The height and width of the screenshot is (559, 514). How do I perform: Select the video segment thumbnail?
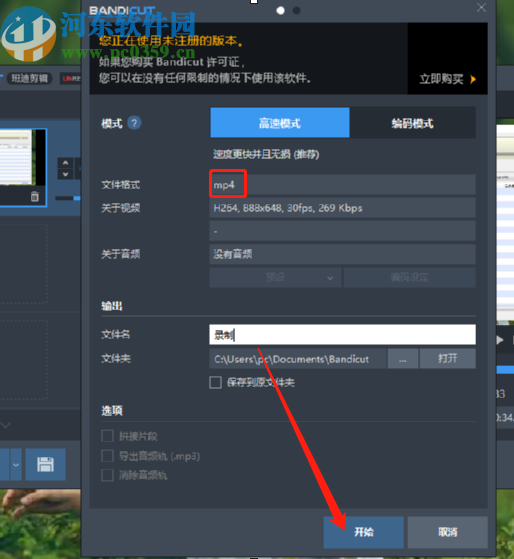tap(22, 158)
